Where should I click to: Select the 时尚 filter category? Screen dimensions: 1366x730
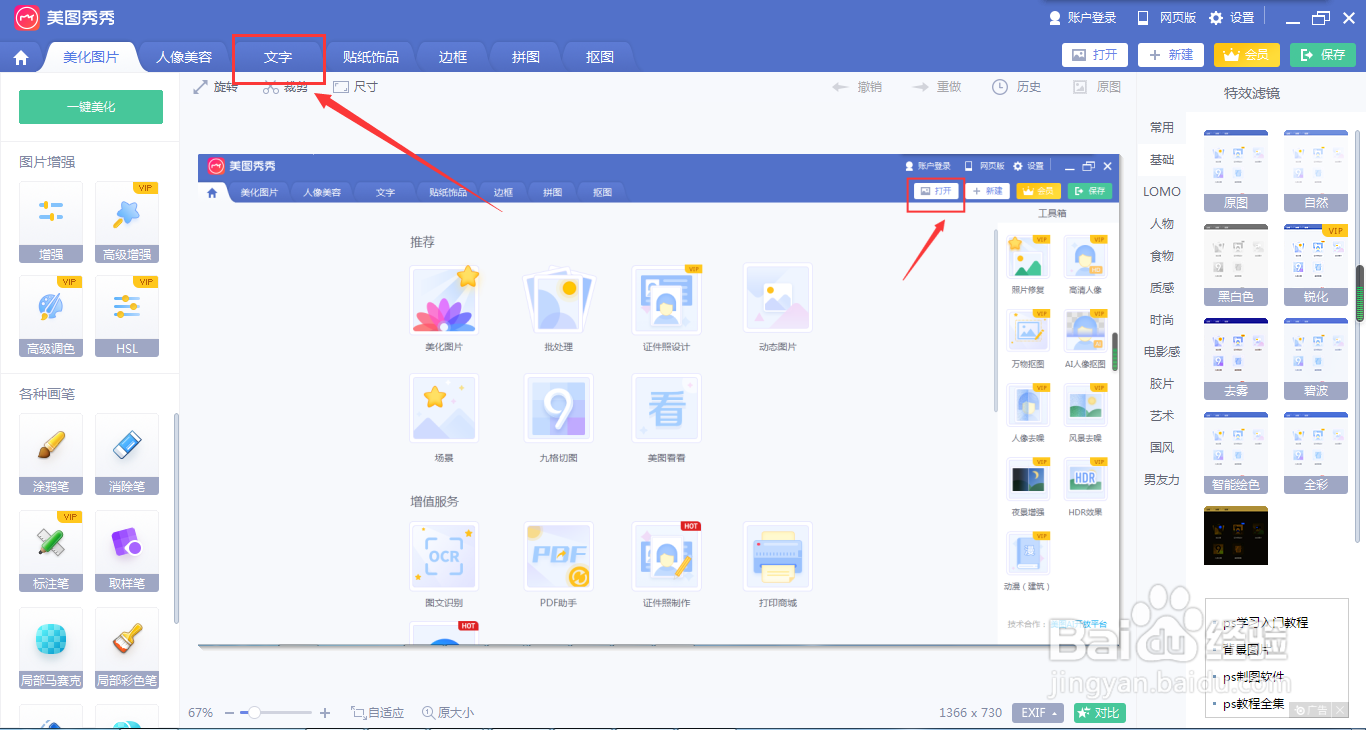pos(1162,320)
